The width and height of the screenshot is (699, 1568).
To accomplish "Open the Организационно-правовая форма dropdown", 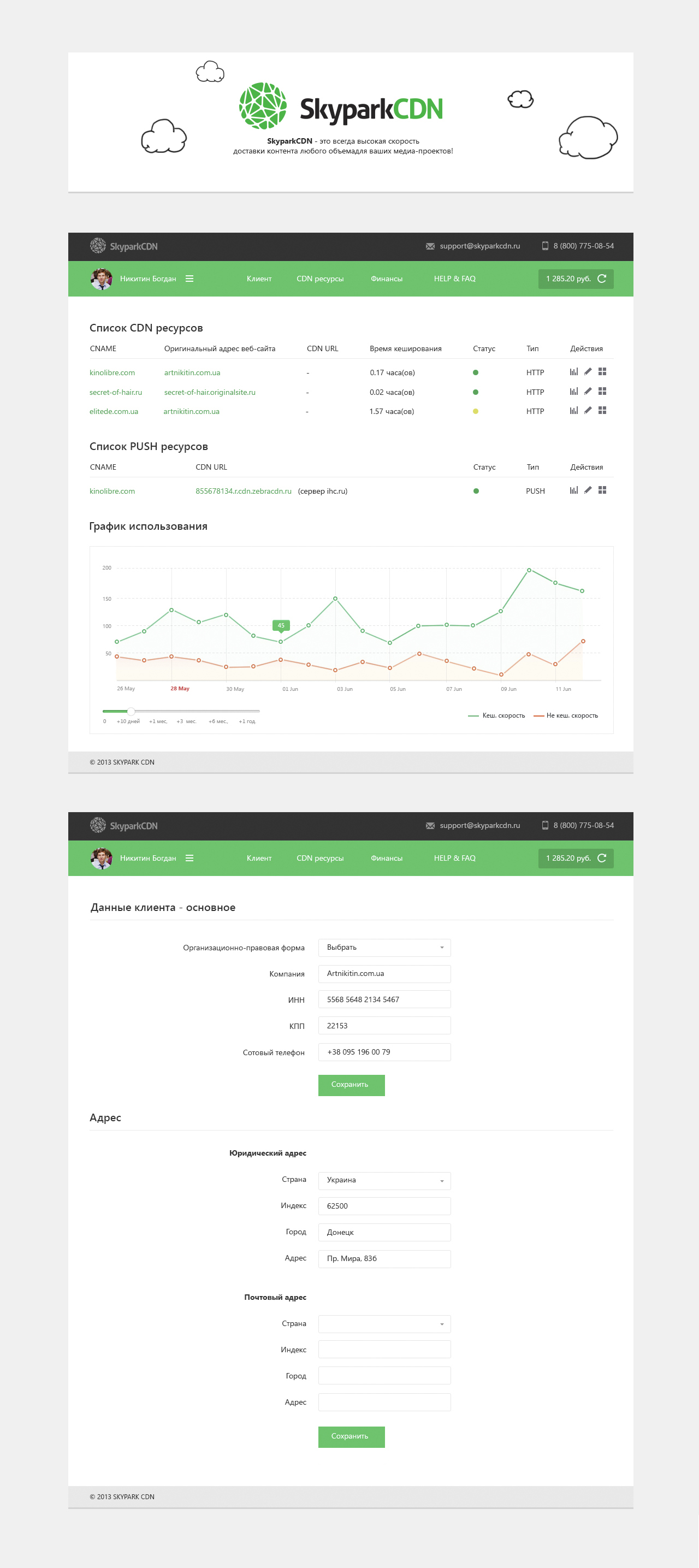I will [x=384, y=948].
